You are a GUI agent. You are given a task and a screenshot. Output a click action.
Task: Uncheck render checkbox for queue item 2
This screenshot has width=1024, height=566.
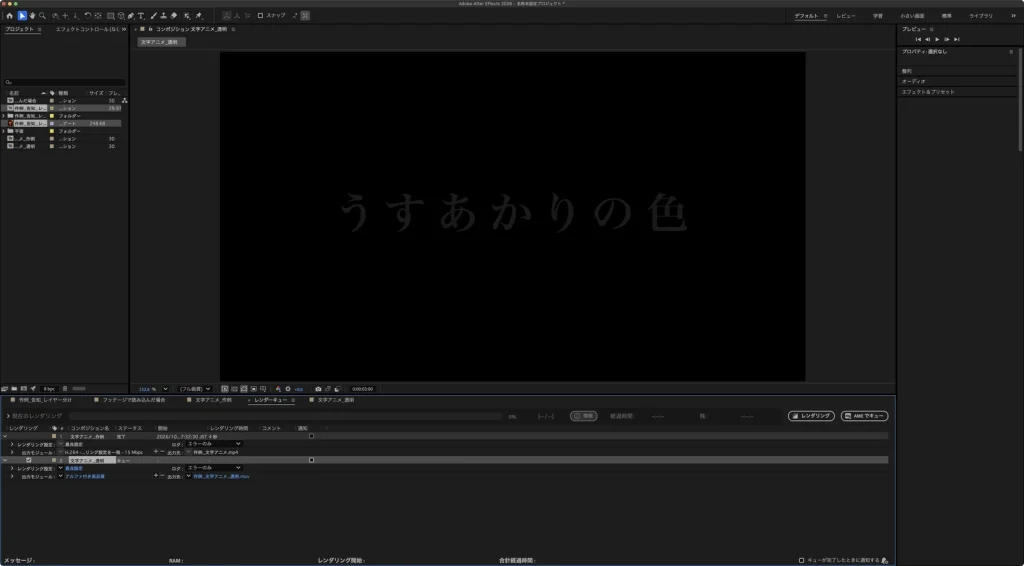tap(28, 460)
